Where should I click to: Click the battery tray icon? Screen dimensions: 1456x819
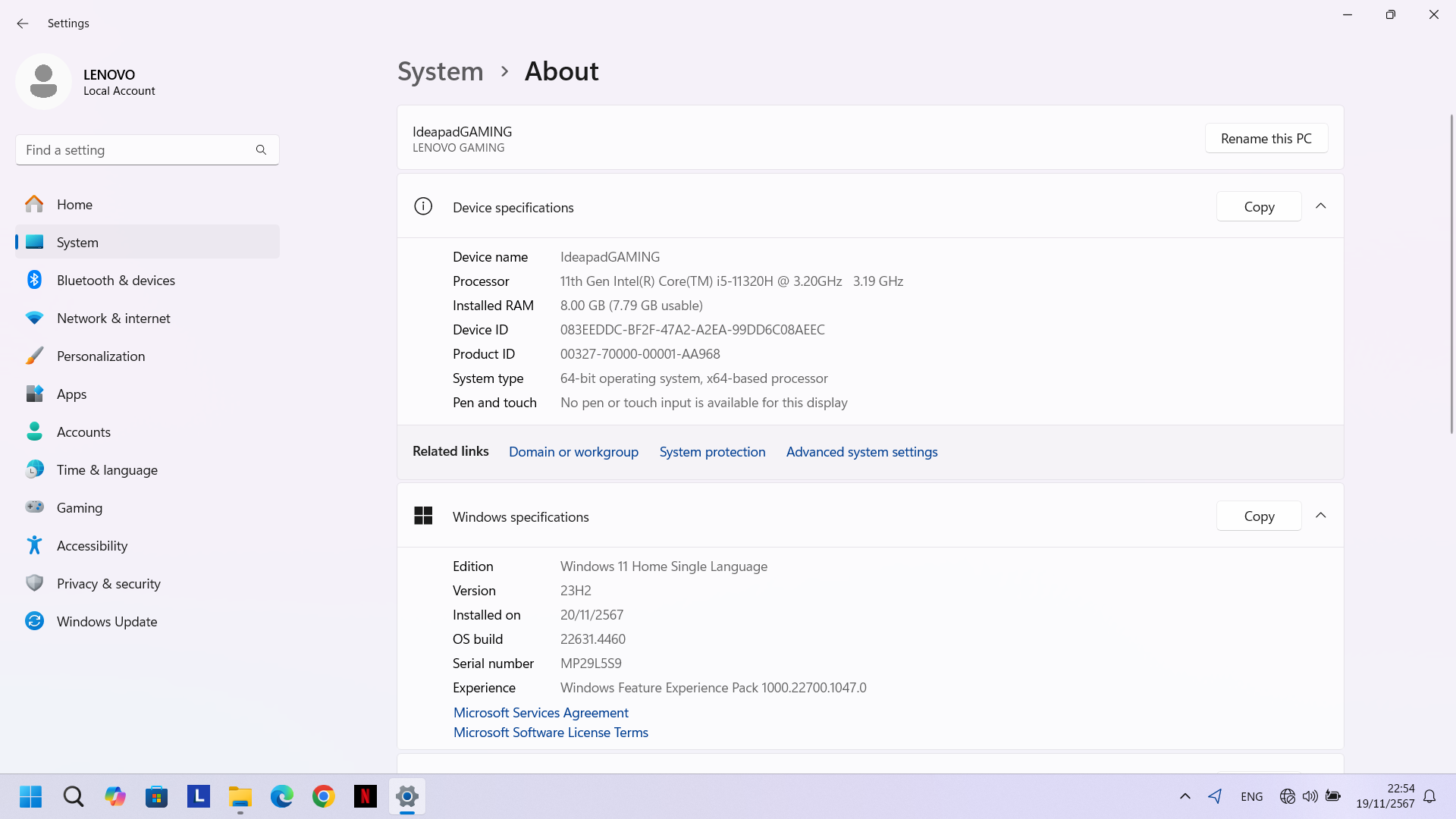pos(1332,796)
